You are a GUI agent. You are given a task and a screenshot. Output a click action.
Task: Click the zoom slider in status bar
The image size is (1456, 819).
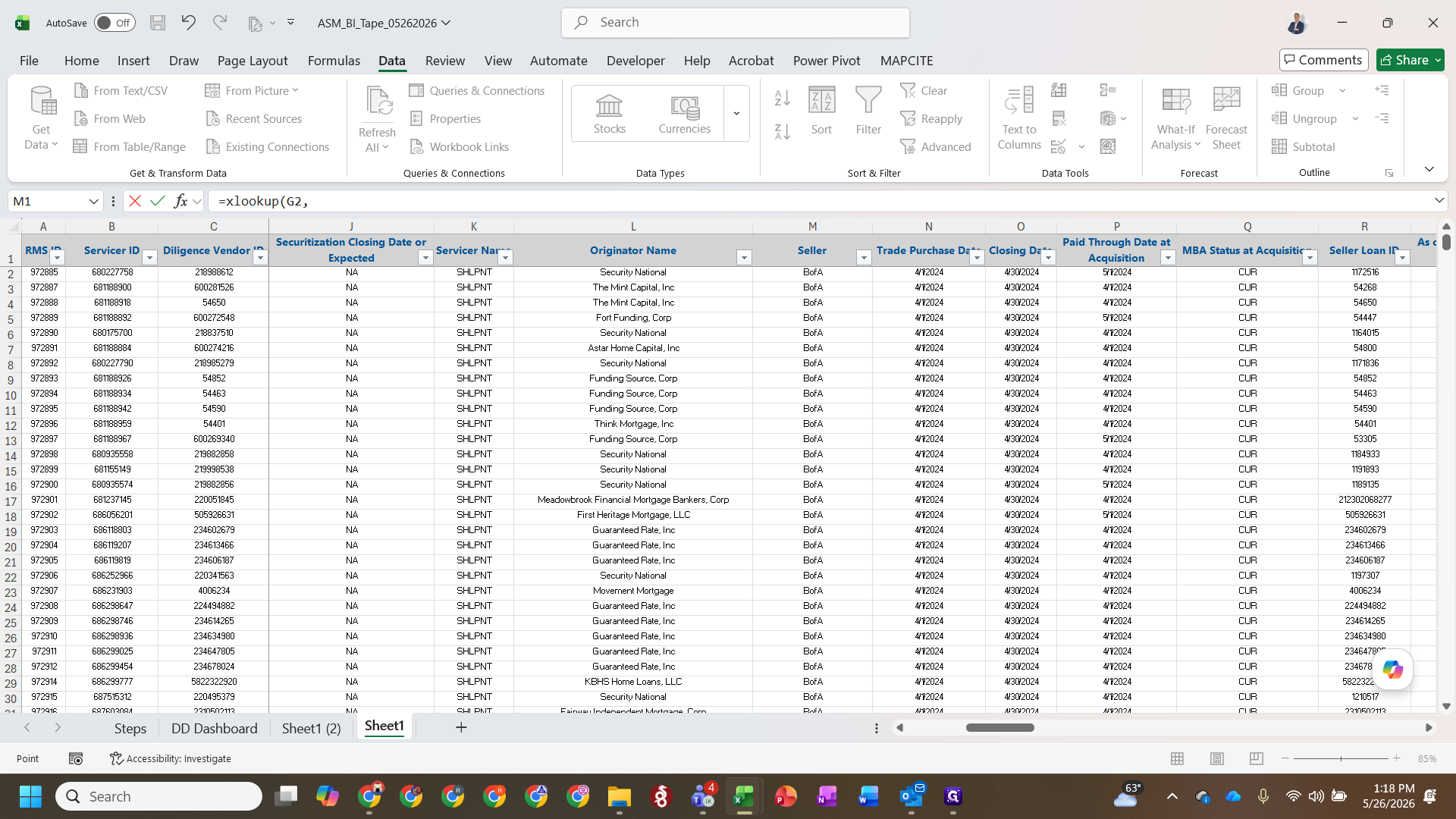coord(1341,758)
